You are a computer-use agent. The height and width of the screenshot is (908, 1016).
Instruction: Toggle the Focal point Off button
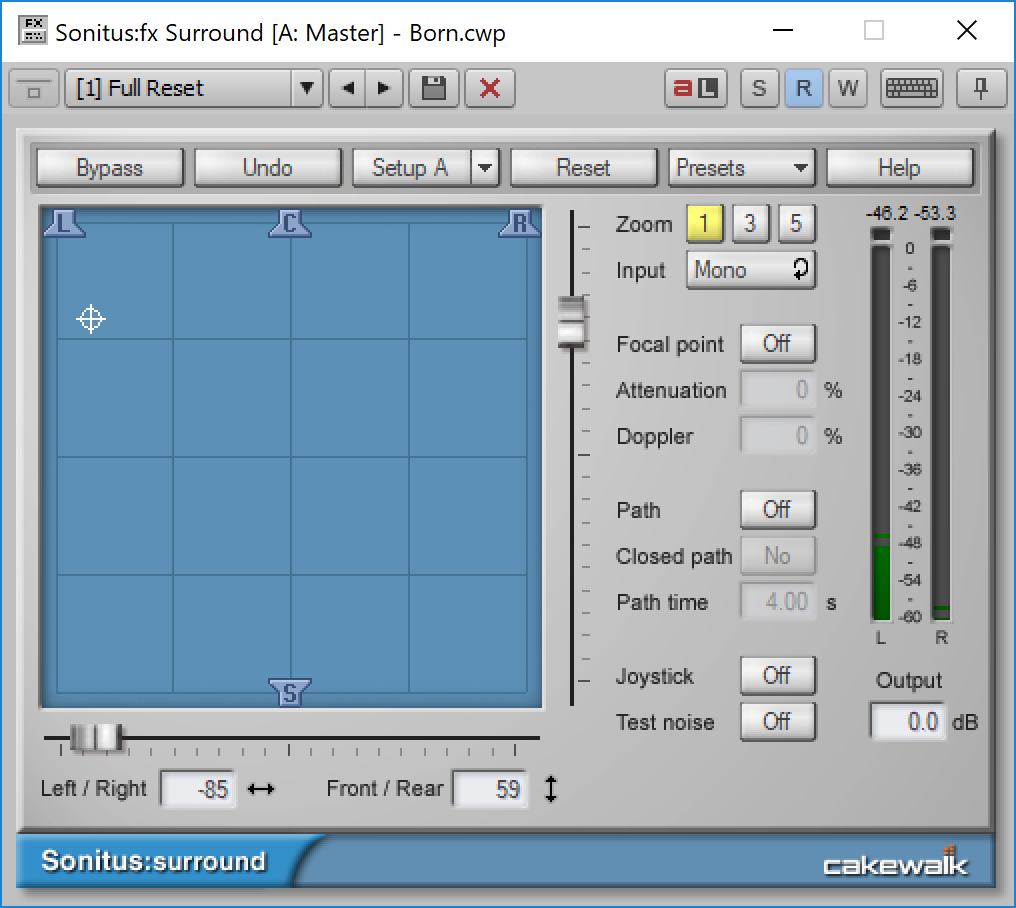click(777, 343)
